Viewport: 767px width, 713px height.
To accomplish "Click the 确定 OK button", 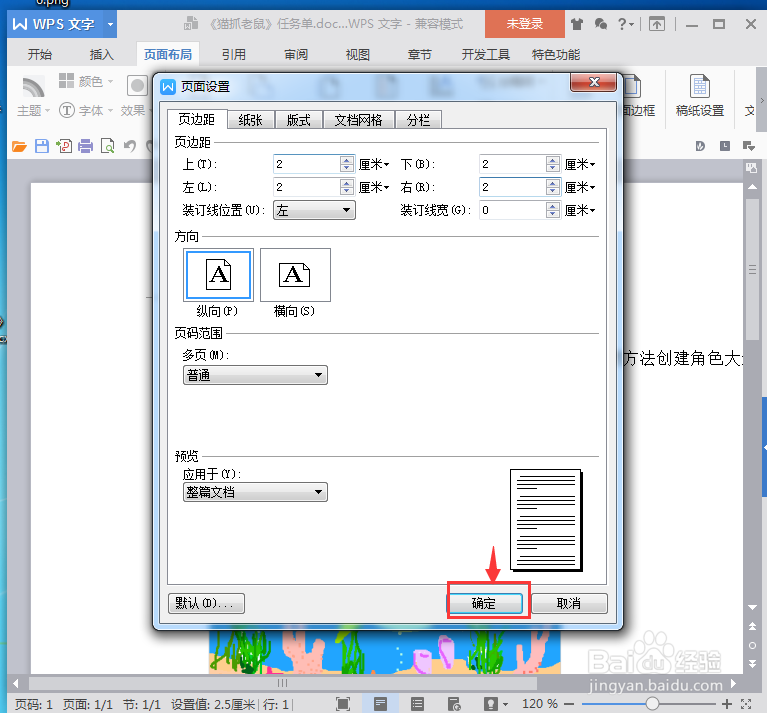I will click(486, 603).
